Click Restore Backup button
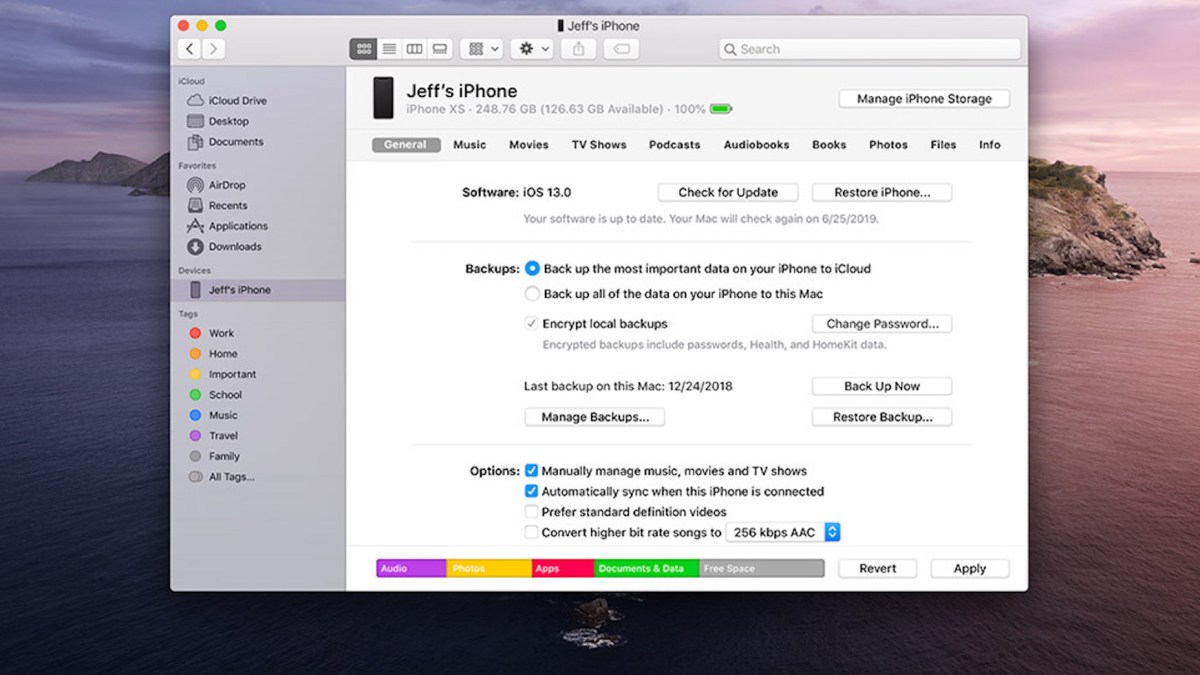The image size is (1200, 675). pos(882,417)
